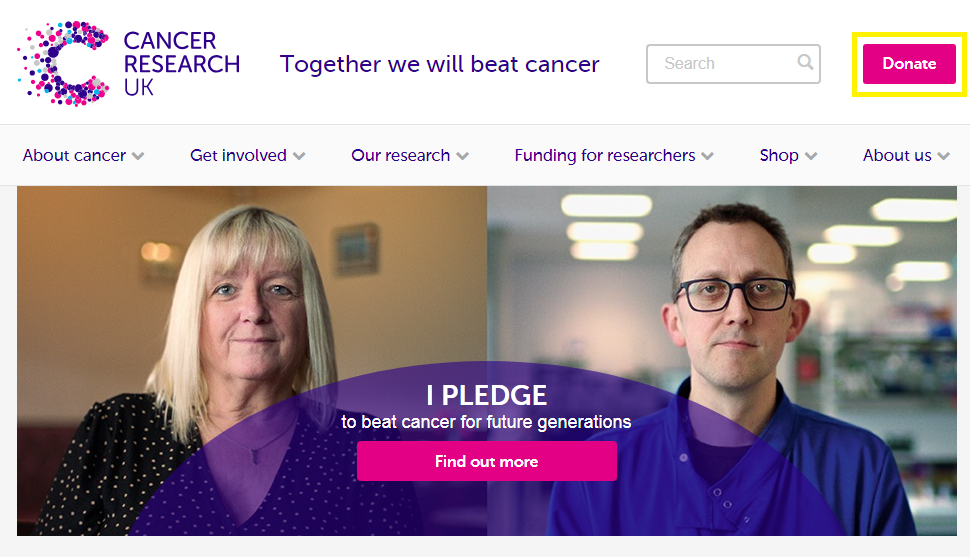The image size is (970, 557).
Task: Click the Cancer Research UK logo
Action: [x=129, y=64]
